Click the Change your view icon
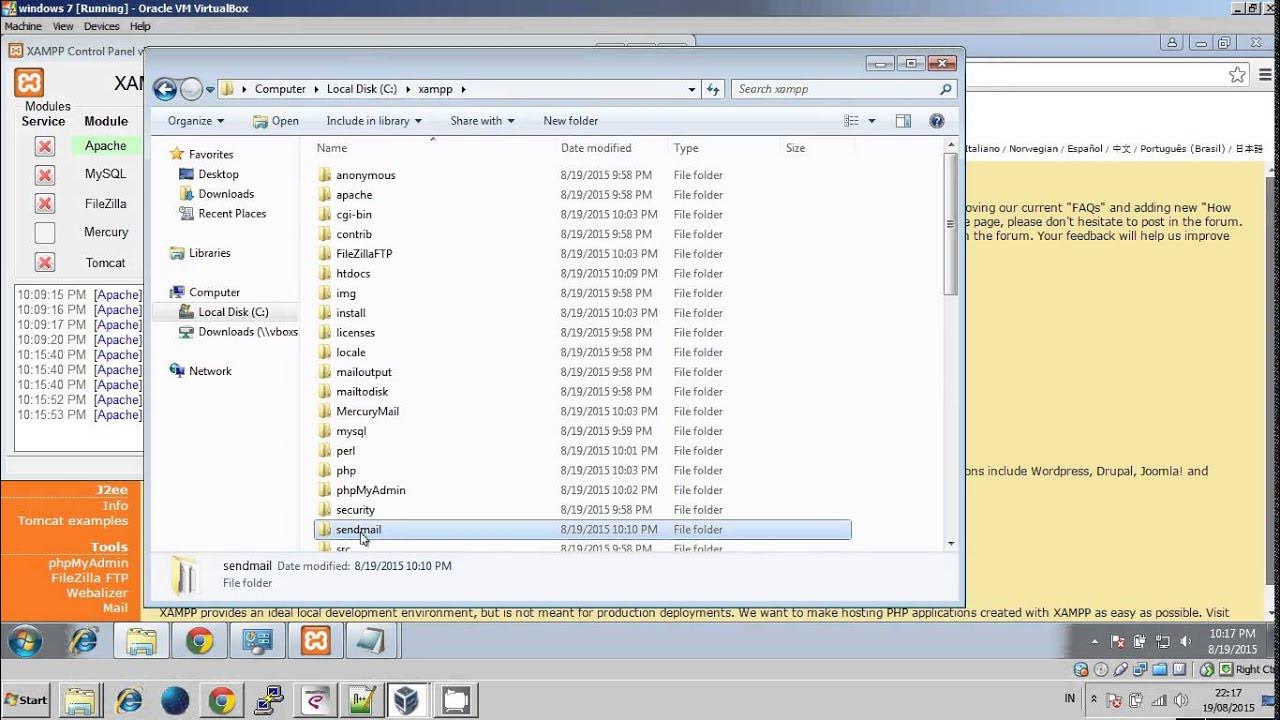Screen dimensions: 1280x720 point(852,121)
